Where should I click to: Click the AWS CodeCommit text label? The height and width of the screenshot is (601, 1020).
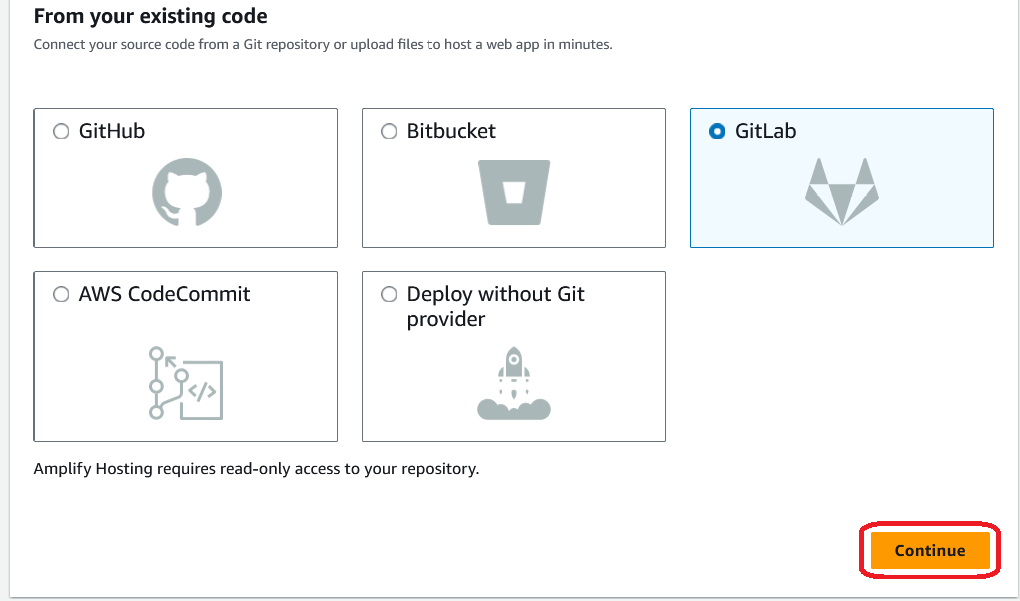164,294
